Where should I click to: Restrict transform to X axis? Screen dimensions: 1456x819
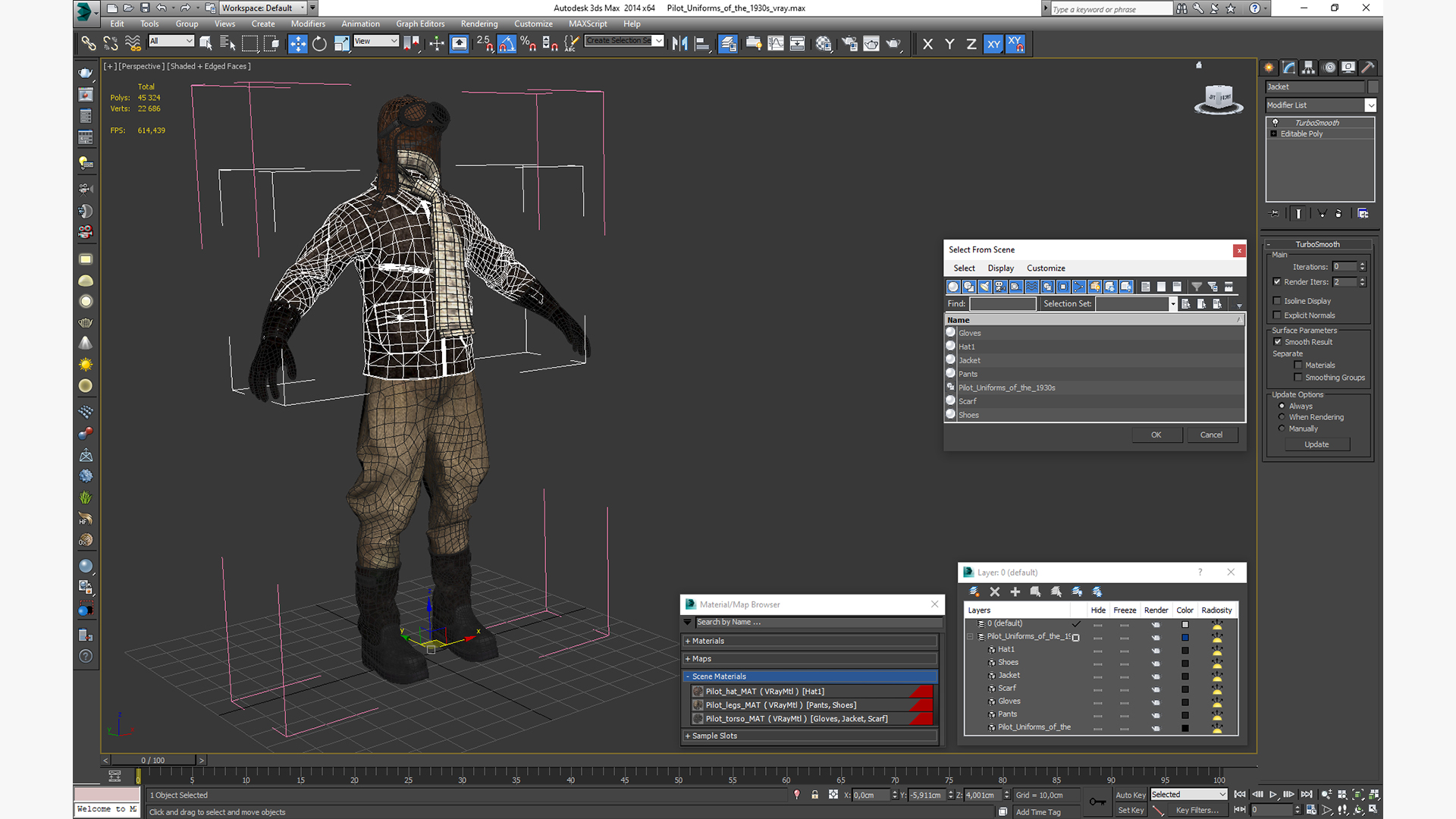tap(927, 44)
